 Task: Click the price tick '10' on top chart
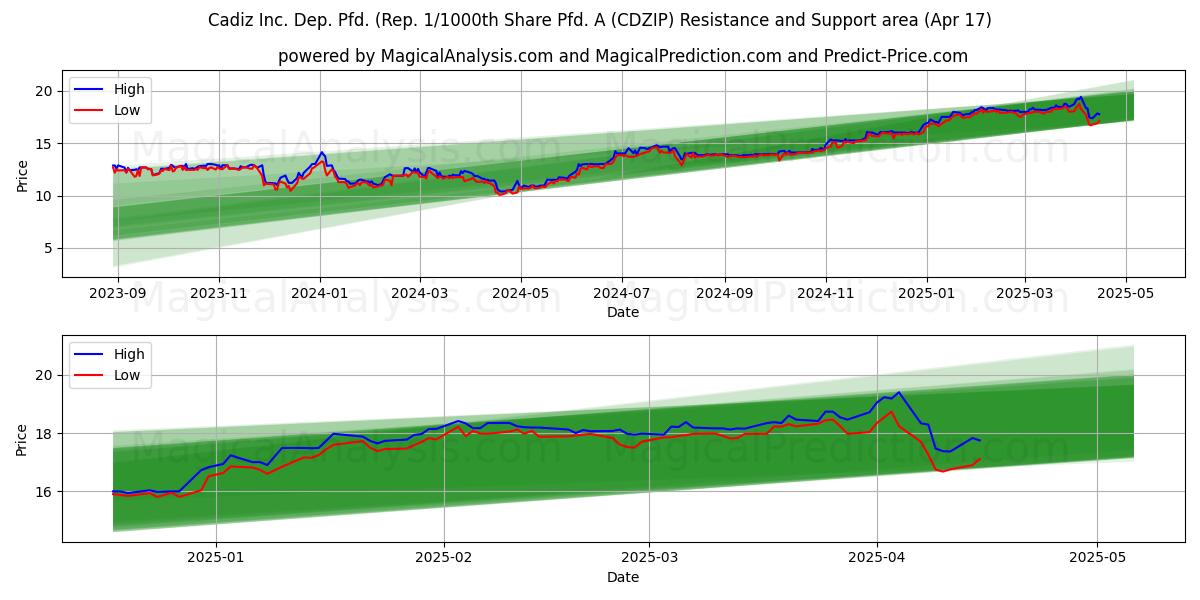pos(45,196)
